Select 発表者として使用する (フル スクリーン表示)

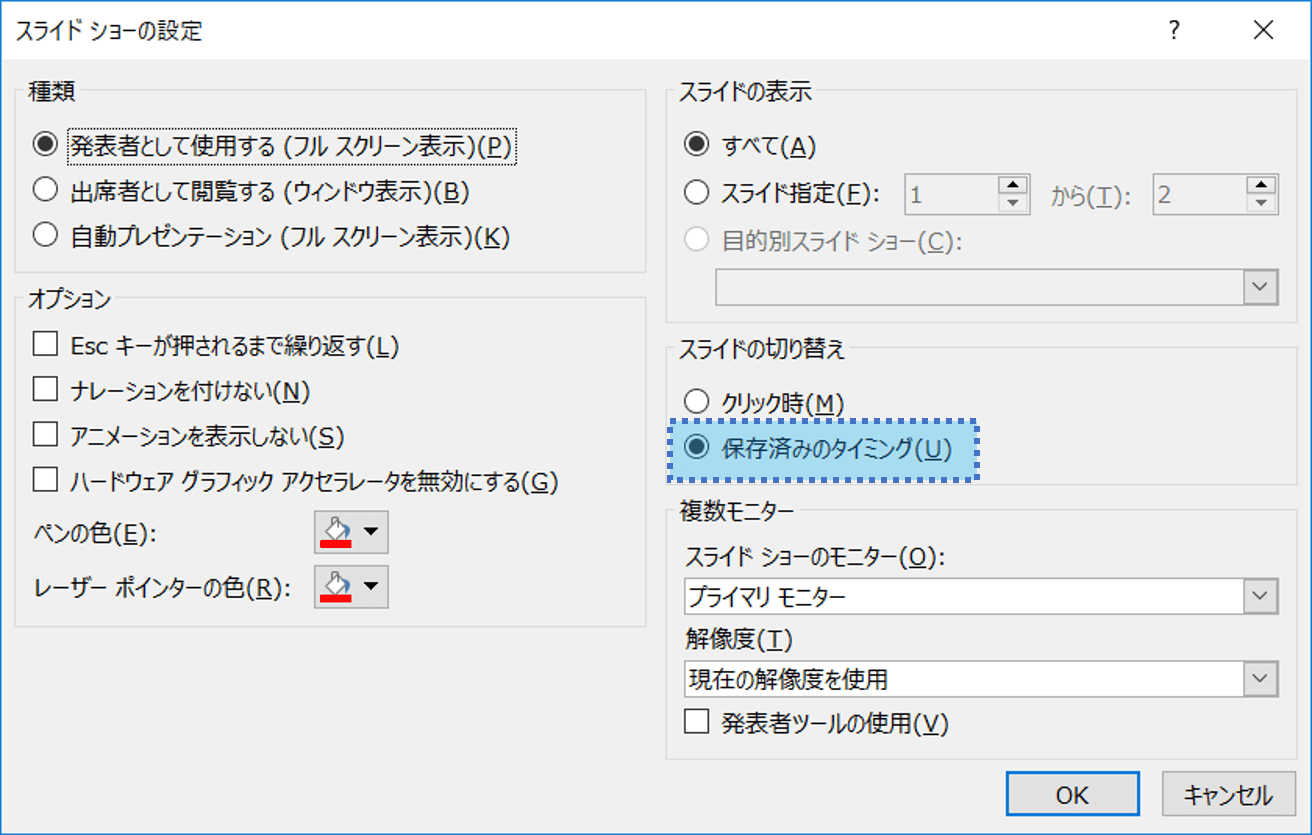pyautogui.click(x=273, y=145)
